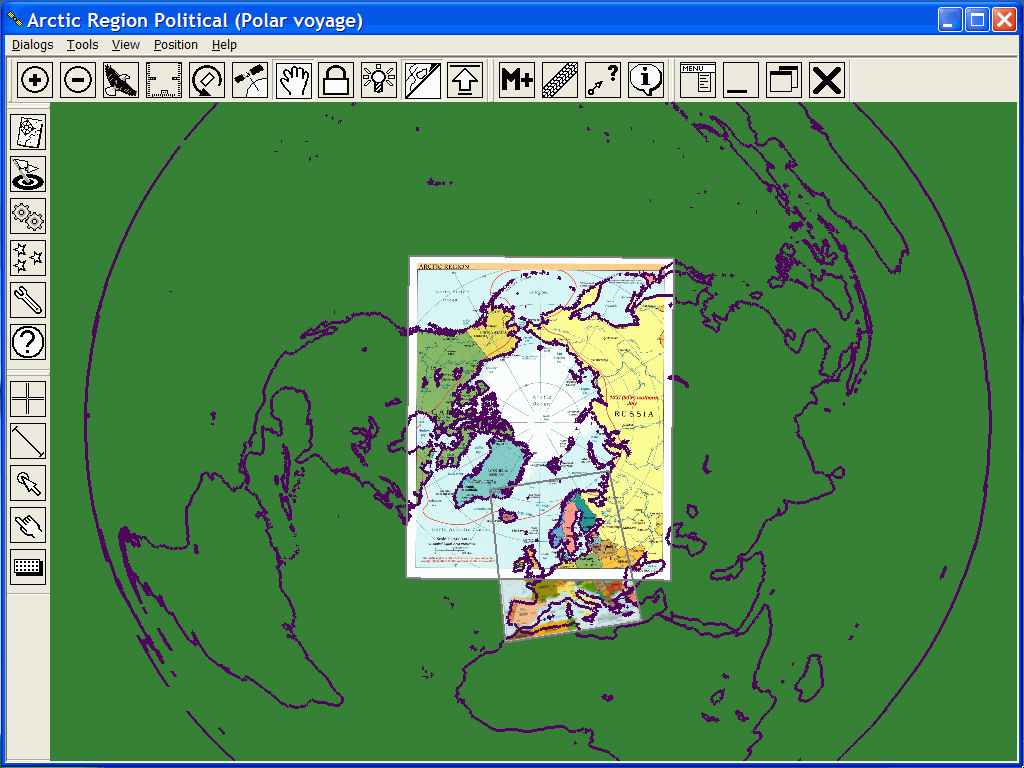
Task: Select the crosshair tool
Action: [28, 398]
